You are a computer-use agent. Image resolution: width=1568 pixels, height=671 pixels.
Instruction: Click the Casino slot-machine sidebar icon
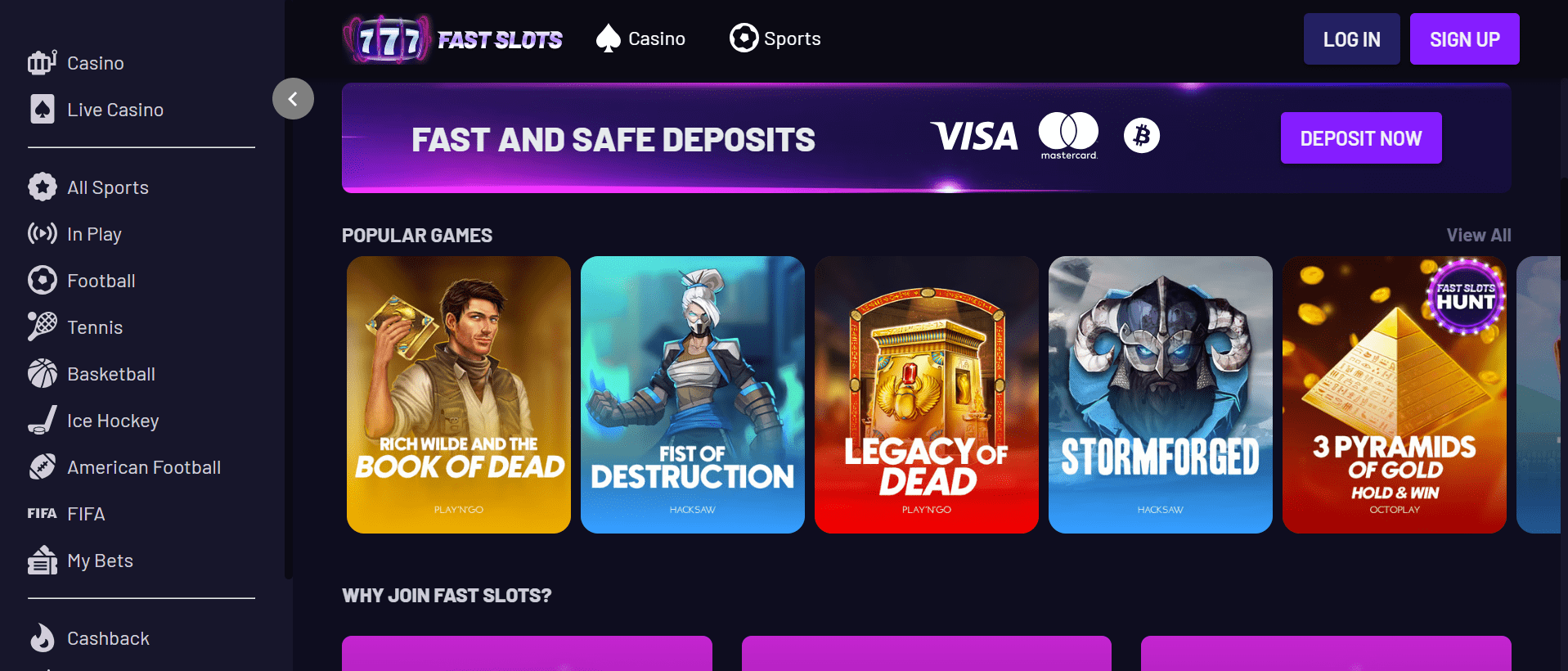42,62
